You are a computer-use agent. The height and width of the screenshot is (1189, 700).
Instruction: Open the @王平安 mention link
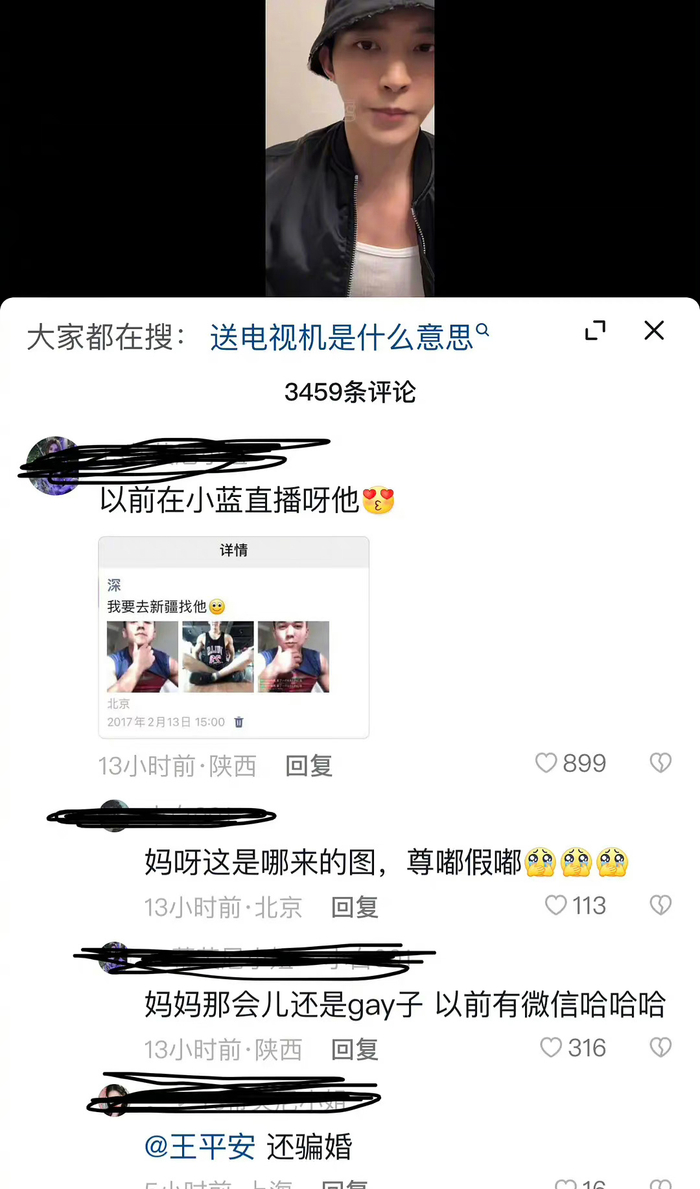point(199,1147)
